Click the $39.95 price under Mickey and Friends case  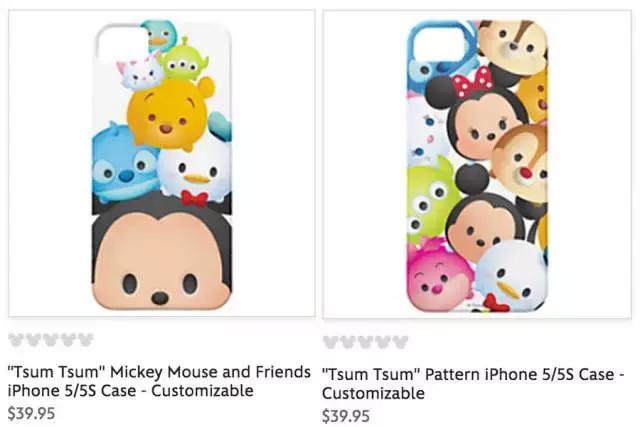31,413
